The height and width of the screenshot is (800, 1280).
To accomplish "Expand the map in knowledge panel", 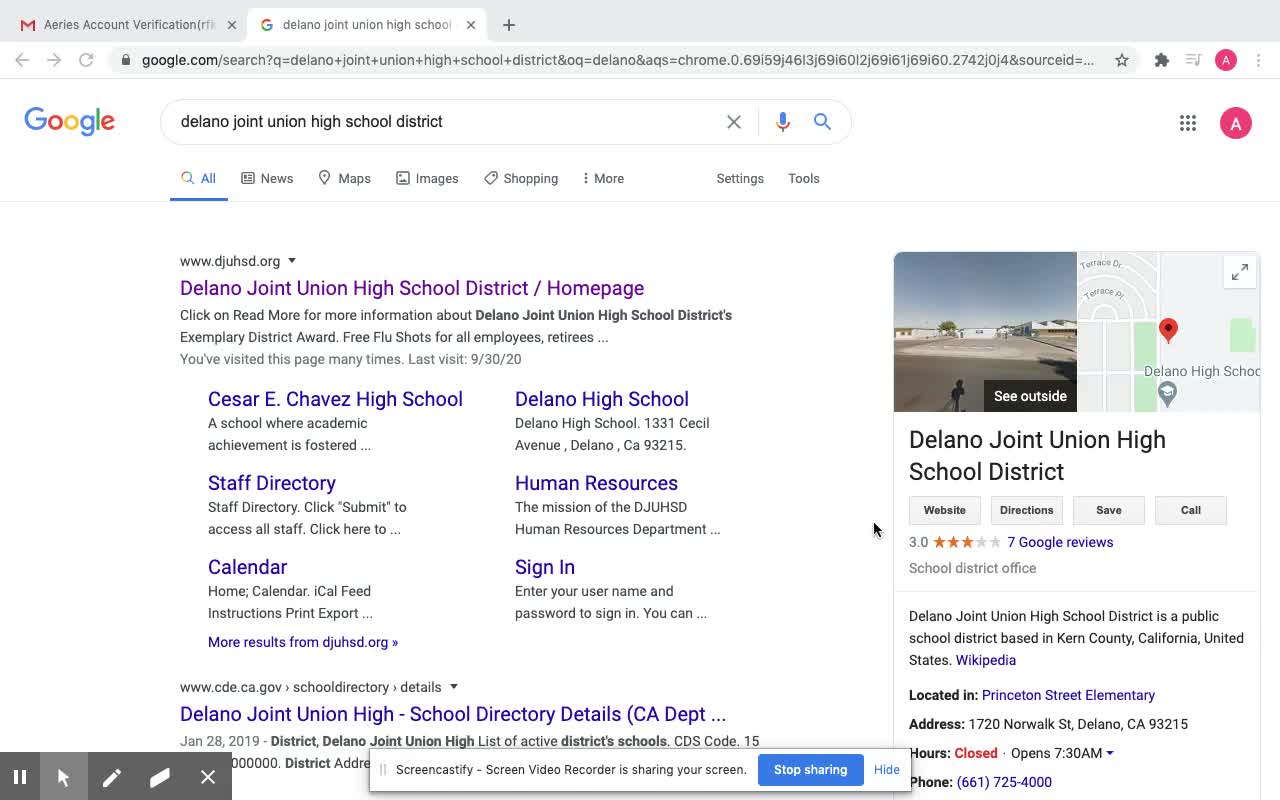I will [x=1240, y=272].
